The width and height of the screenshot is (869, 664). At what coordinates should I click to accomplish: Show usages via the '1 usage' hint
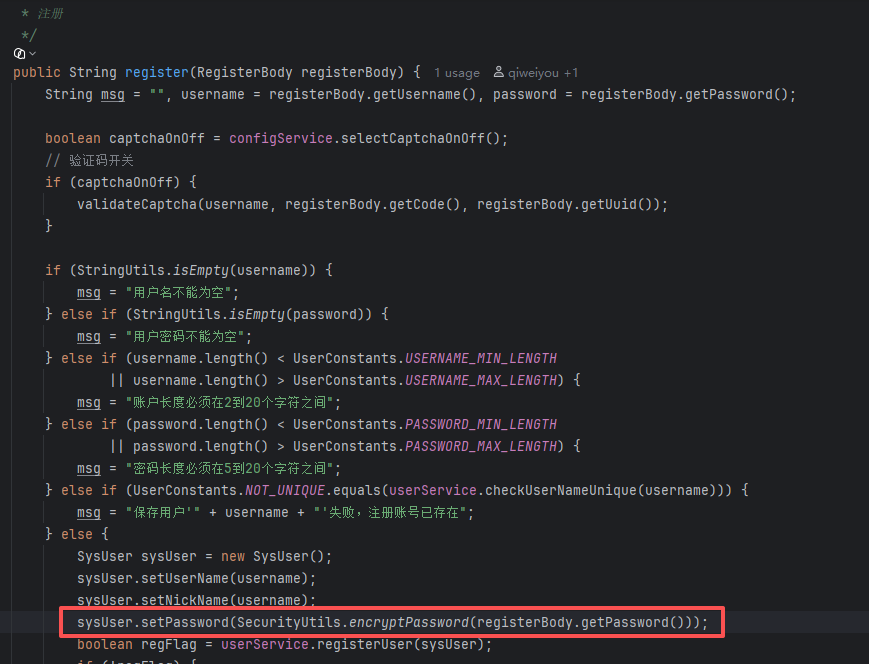(x=457, y=73)
